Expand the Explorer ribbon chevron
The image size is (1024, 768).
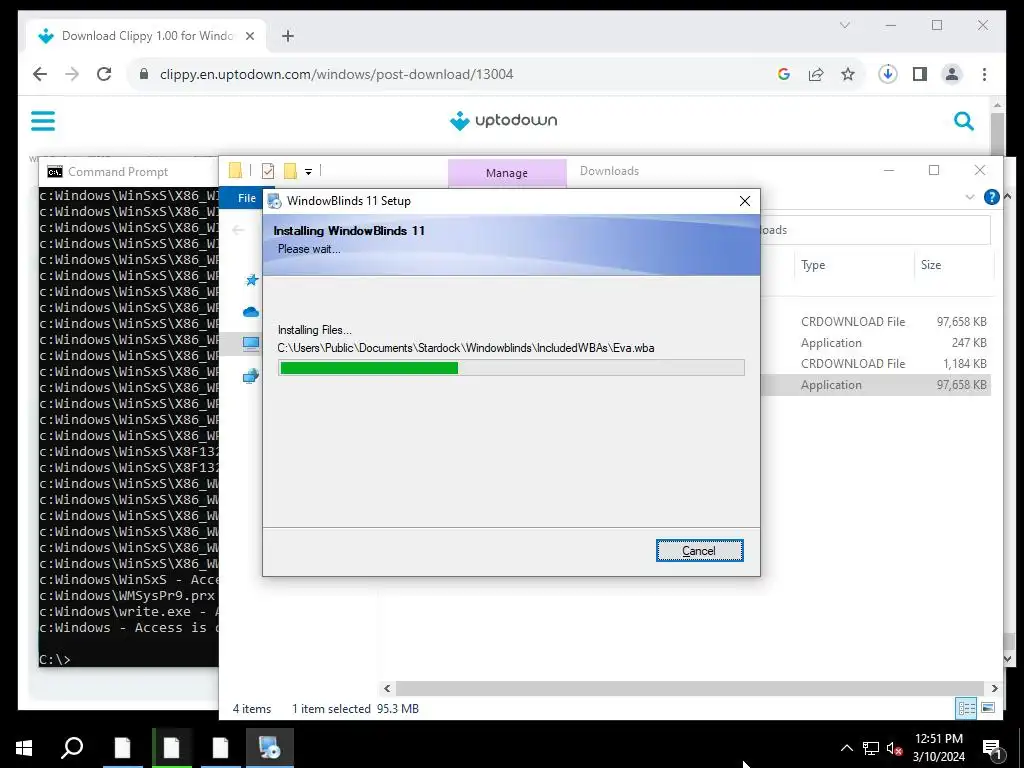[970, 197]
